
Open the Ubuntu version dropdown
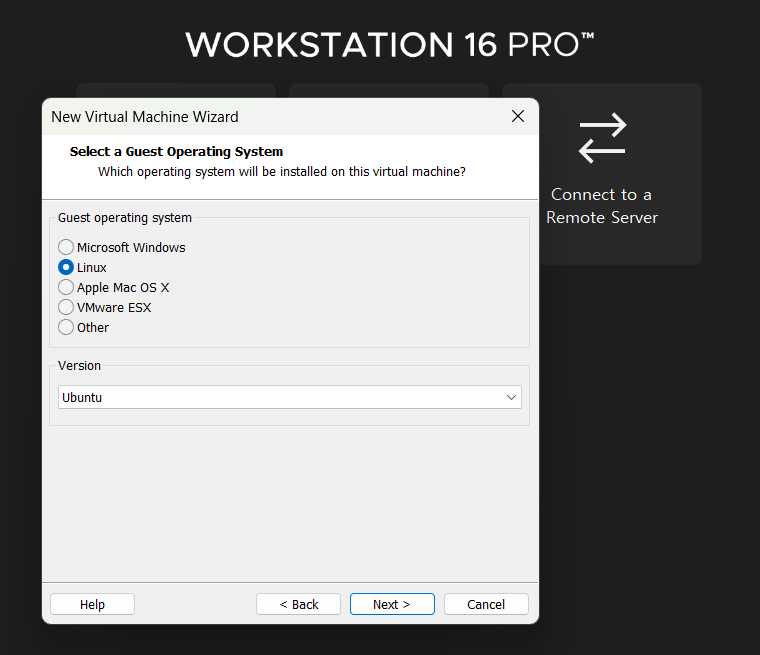pyautogui.click(x=290, y=397)
